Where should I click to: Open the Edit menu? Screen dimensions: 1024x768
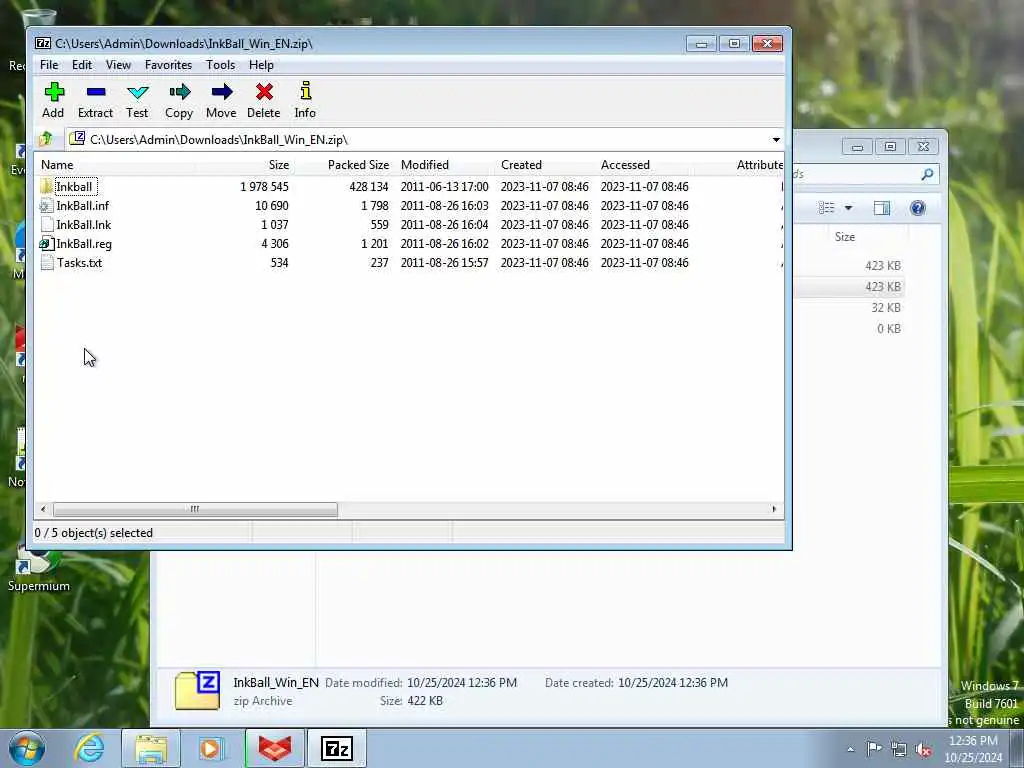tap(82, 65)
